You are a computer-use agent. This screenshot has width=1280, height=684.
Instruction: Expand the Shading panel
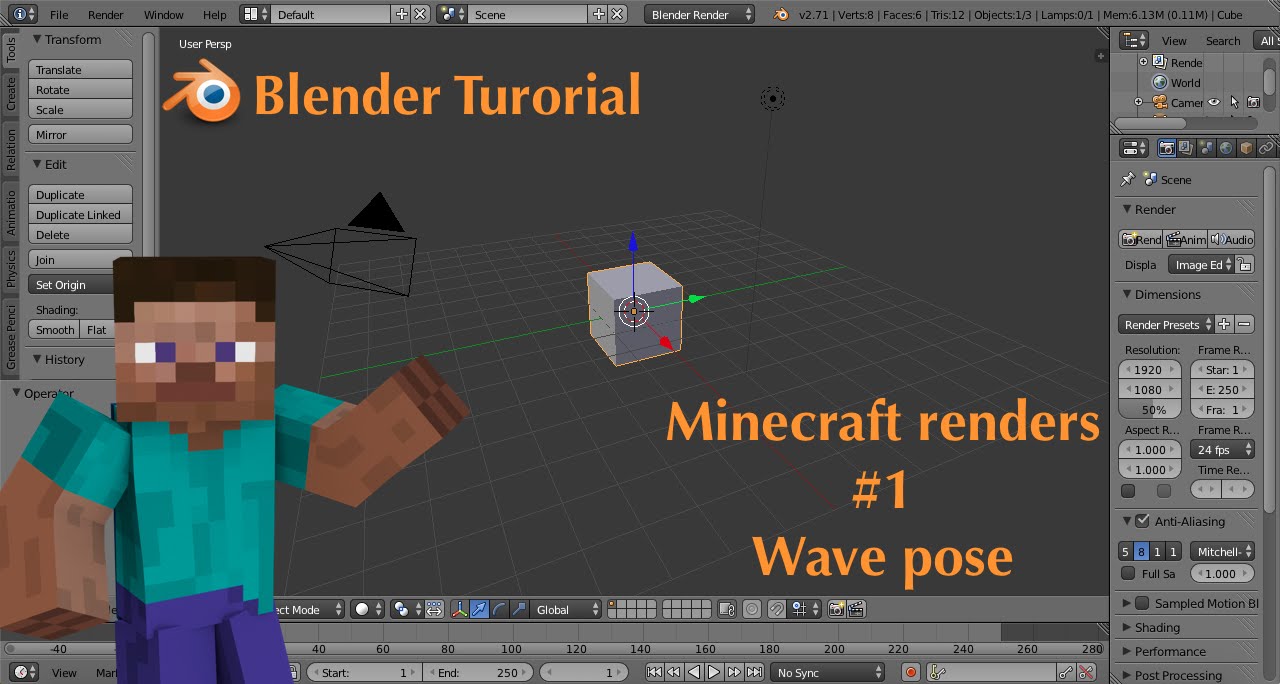(x=1156, y=627)
